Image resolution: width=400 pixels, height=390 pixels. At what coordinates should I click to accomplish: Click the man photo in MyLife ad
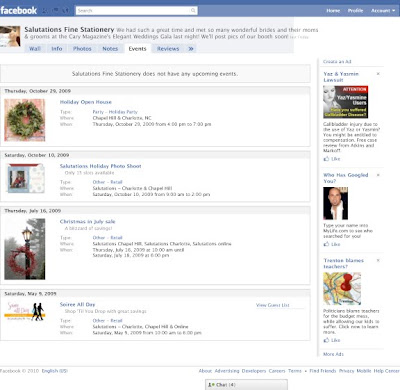point(335,203)
